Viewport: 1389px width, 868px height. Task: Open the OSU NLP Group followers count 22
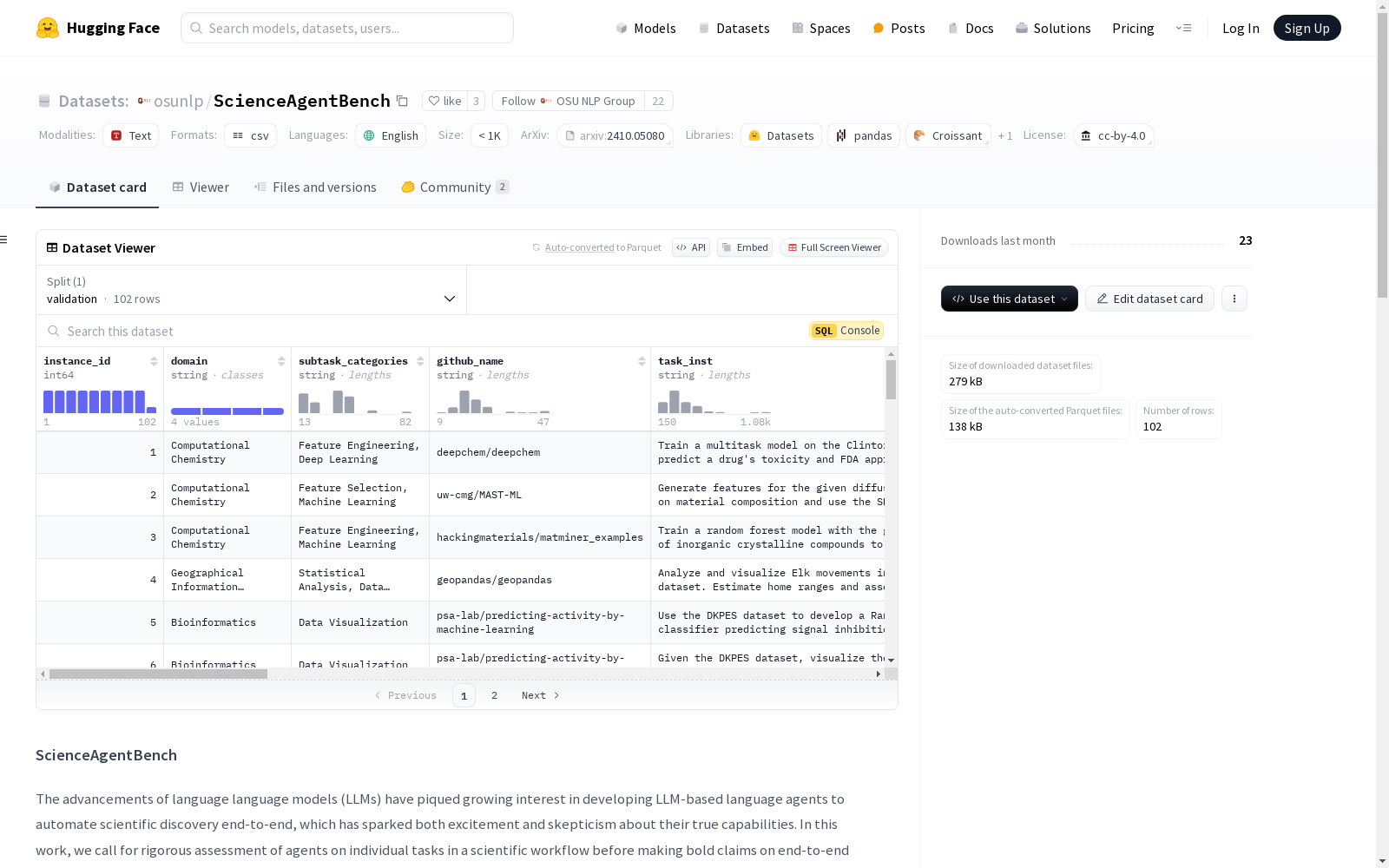(x=658, y=101)
